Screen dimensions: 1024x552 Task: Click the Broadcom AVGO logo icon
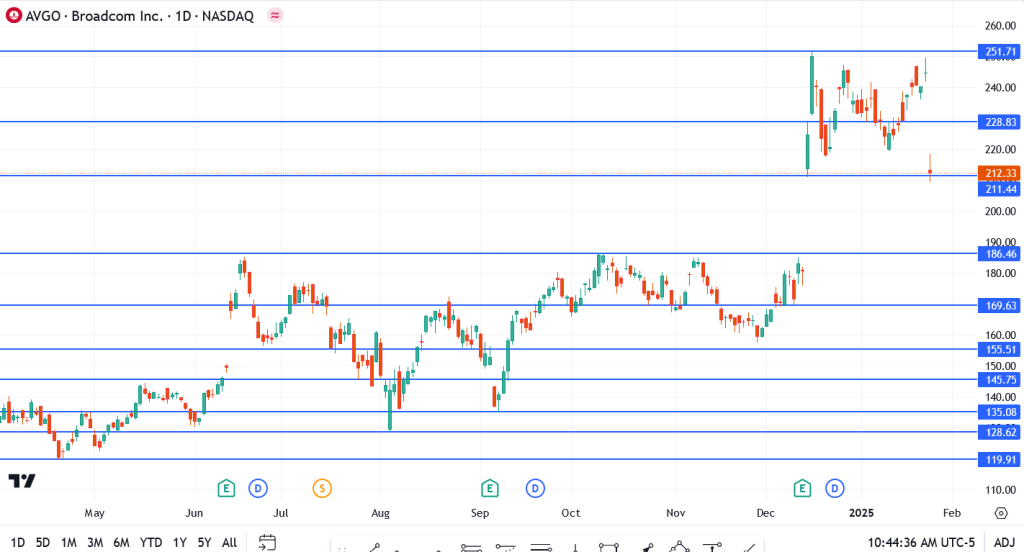pos(14,16)
